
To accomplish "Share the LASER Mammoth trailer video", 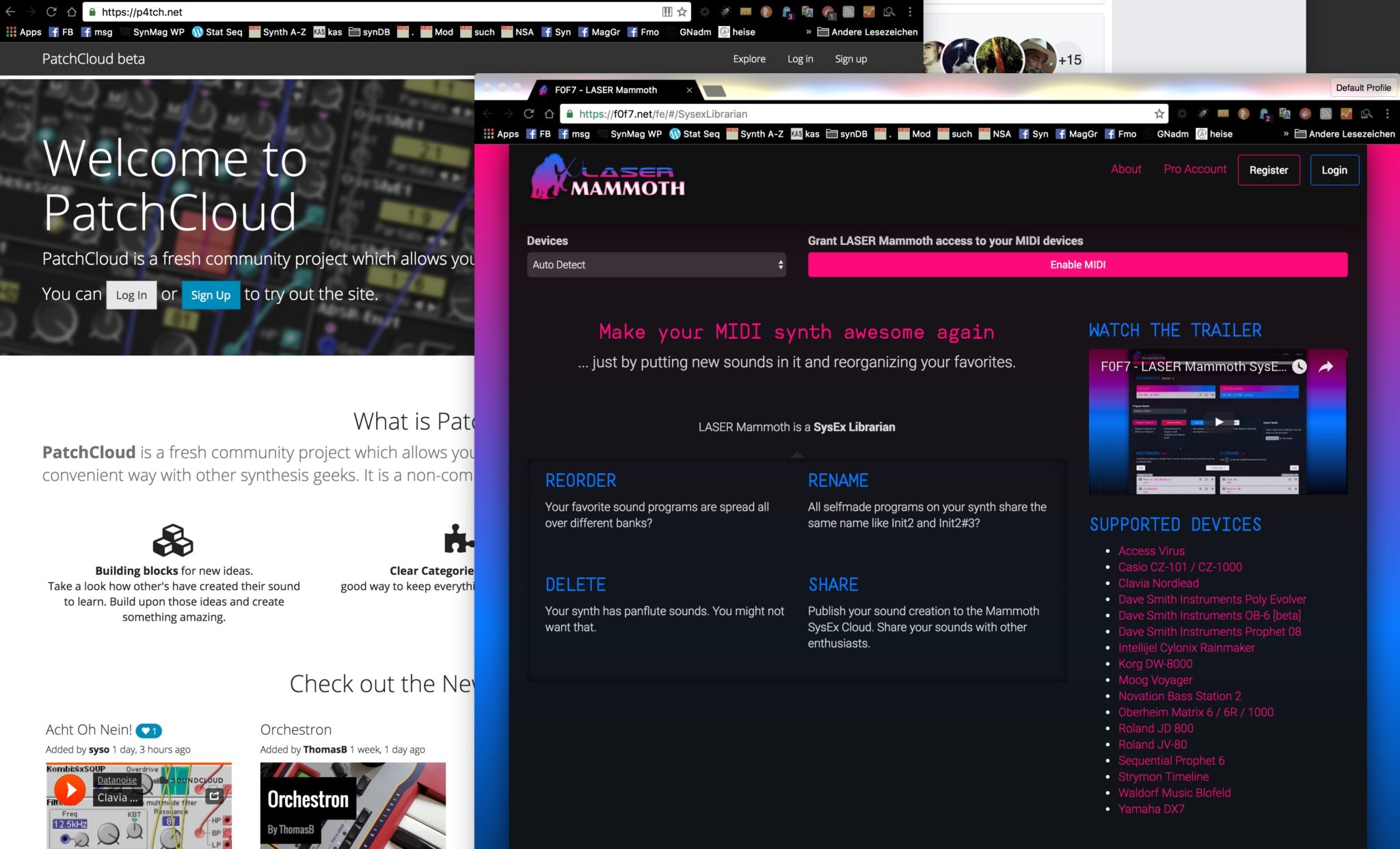I will [1325, 367].
